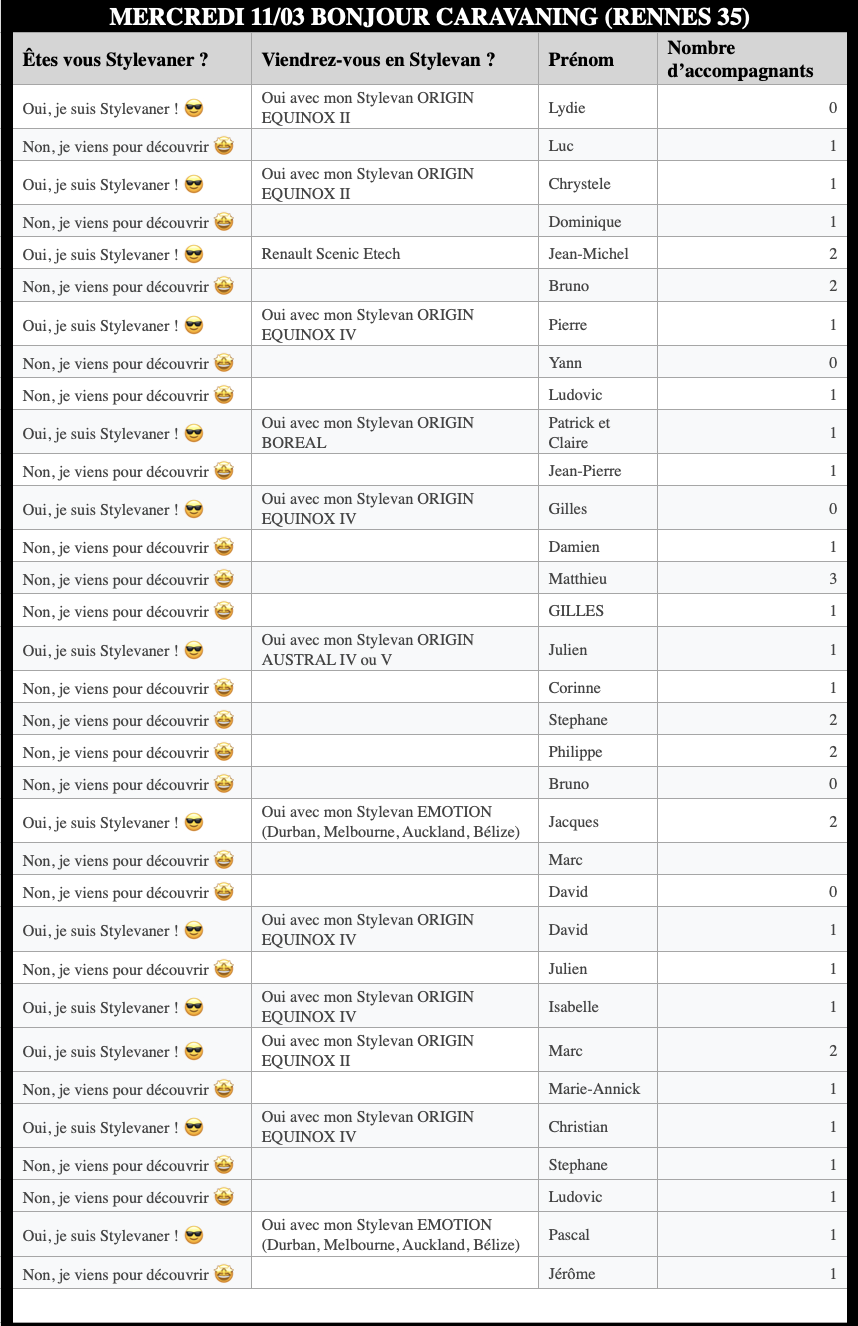Select the "Êtes vous Stylevaner ?" column header

pyautogui.click(x=115, y=59)
